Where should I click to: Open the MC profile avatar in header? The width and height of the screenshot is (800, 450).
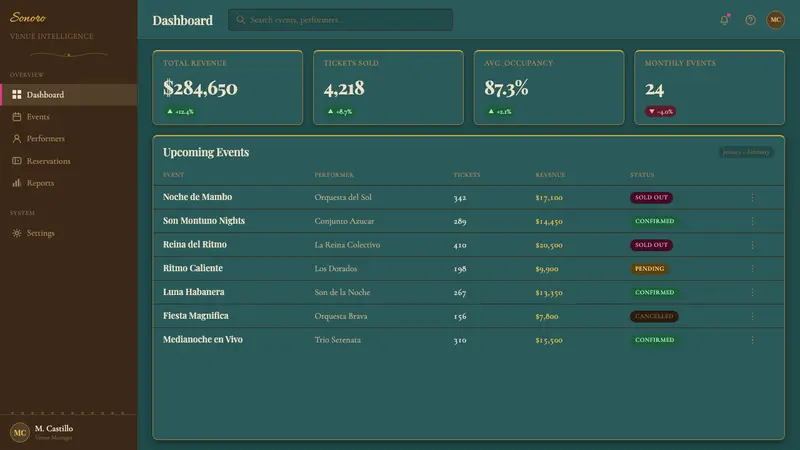pos(776,20)
